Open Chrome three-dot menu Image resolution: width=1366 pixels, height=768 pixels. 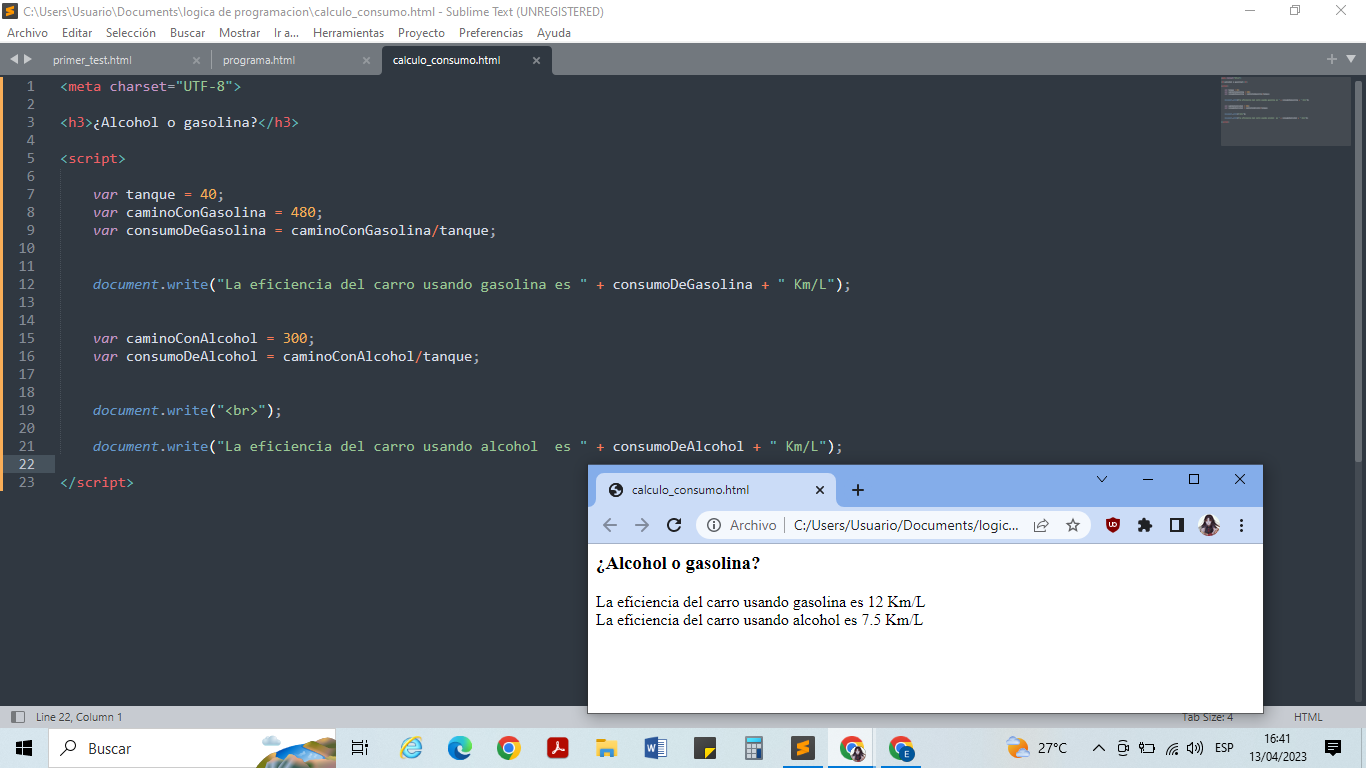coord(1241,525)
